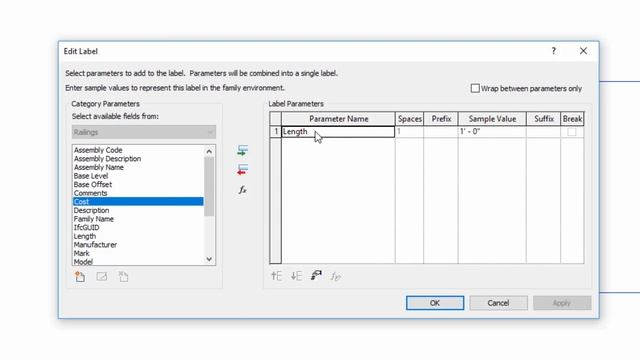The width and height of the screenshot is (640, 360).
Task: Select Description in the list
Action: 91,210
